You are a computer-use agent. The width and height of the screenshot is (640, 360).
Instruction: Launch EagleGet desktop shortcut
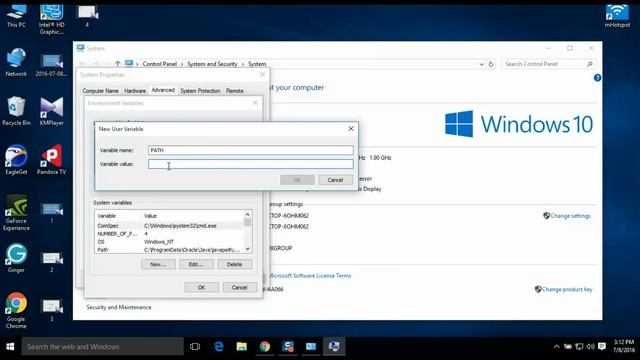tap(16, 160)
